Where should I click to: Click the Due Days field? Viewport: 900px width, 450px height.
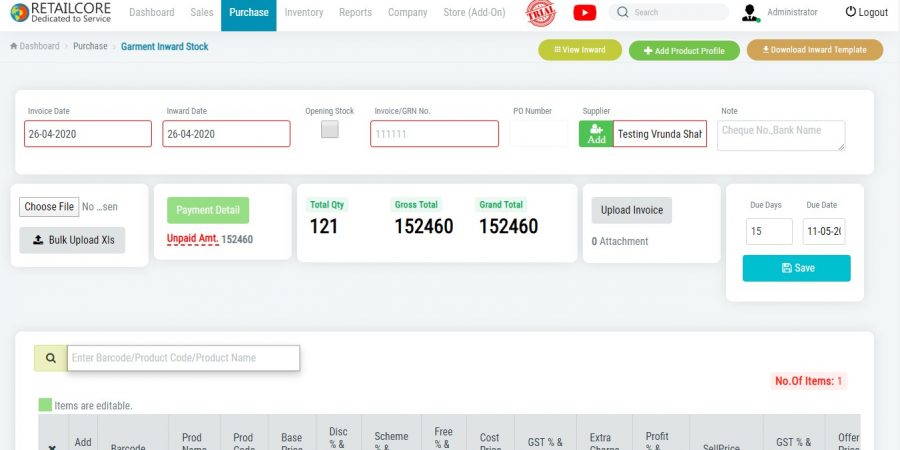tap(769, 231)
